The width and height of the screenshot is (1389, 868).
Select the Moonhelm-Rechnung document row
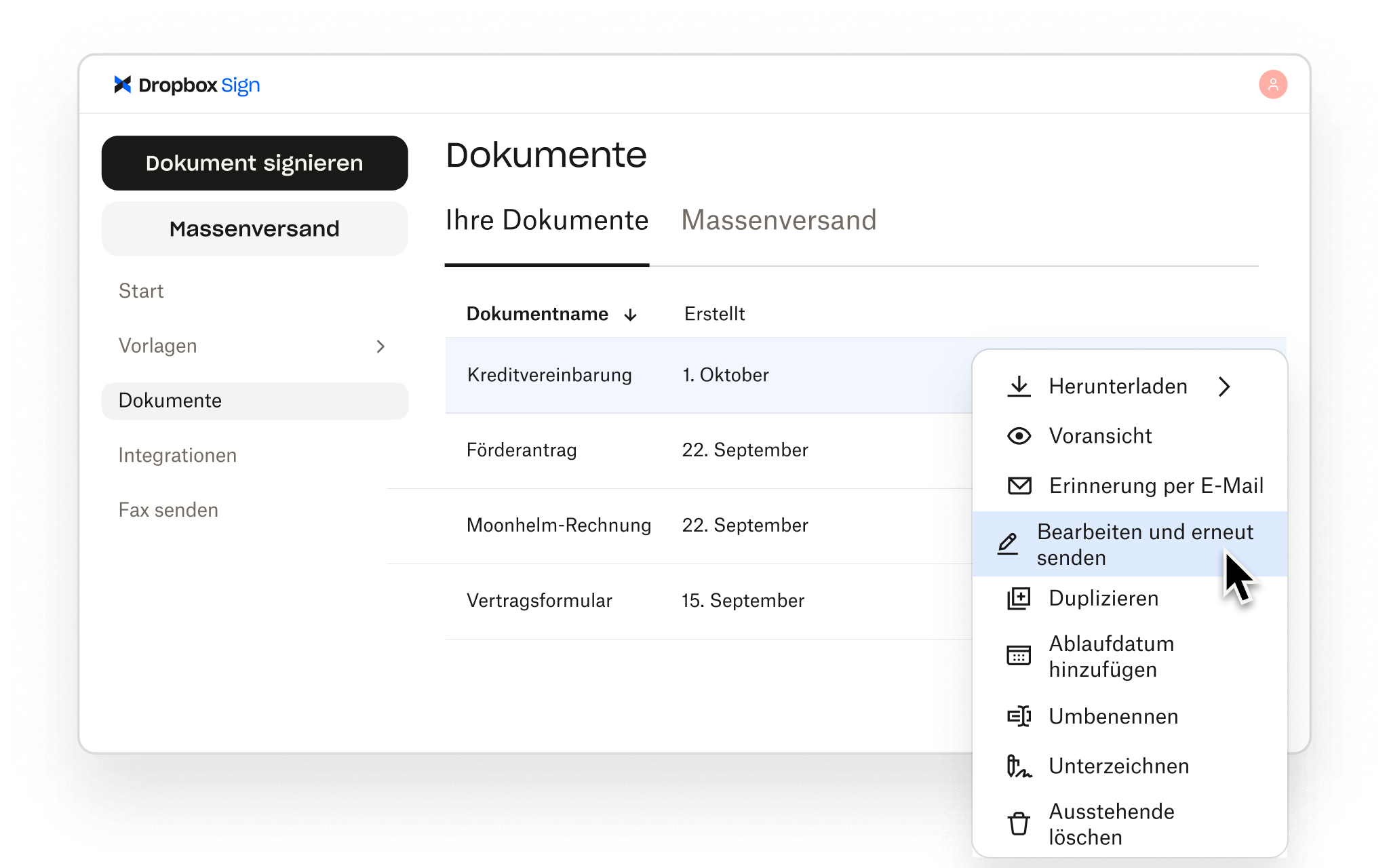(x=708, y=526)
